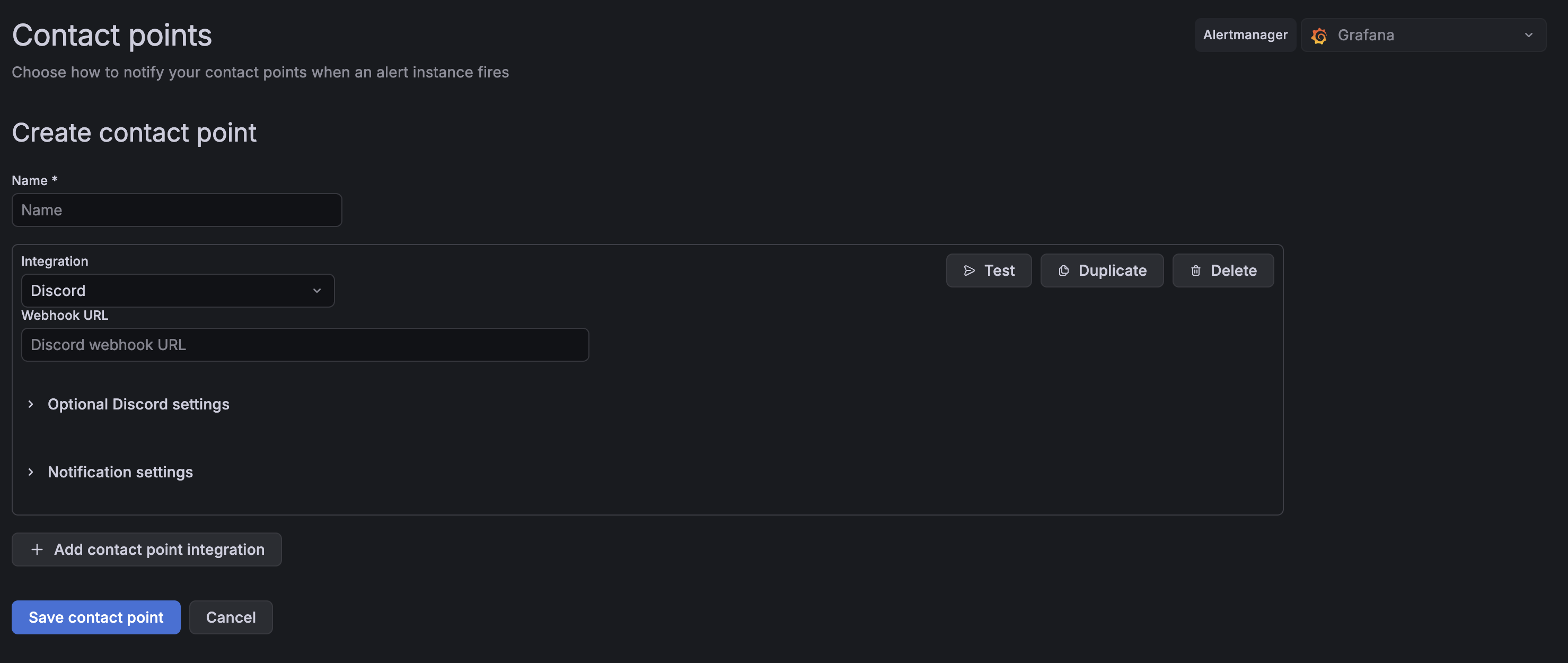Screen dimensions: 1568x663
Task: Expand the Notification settings section
Action: click(120, 472)
